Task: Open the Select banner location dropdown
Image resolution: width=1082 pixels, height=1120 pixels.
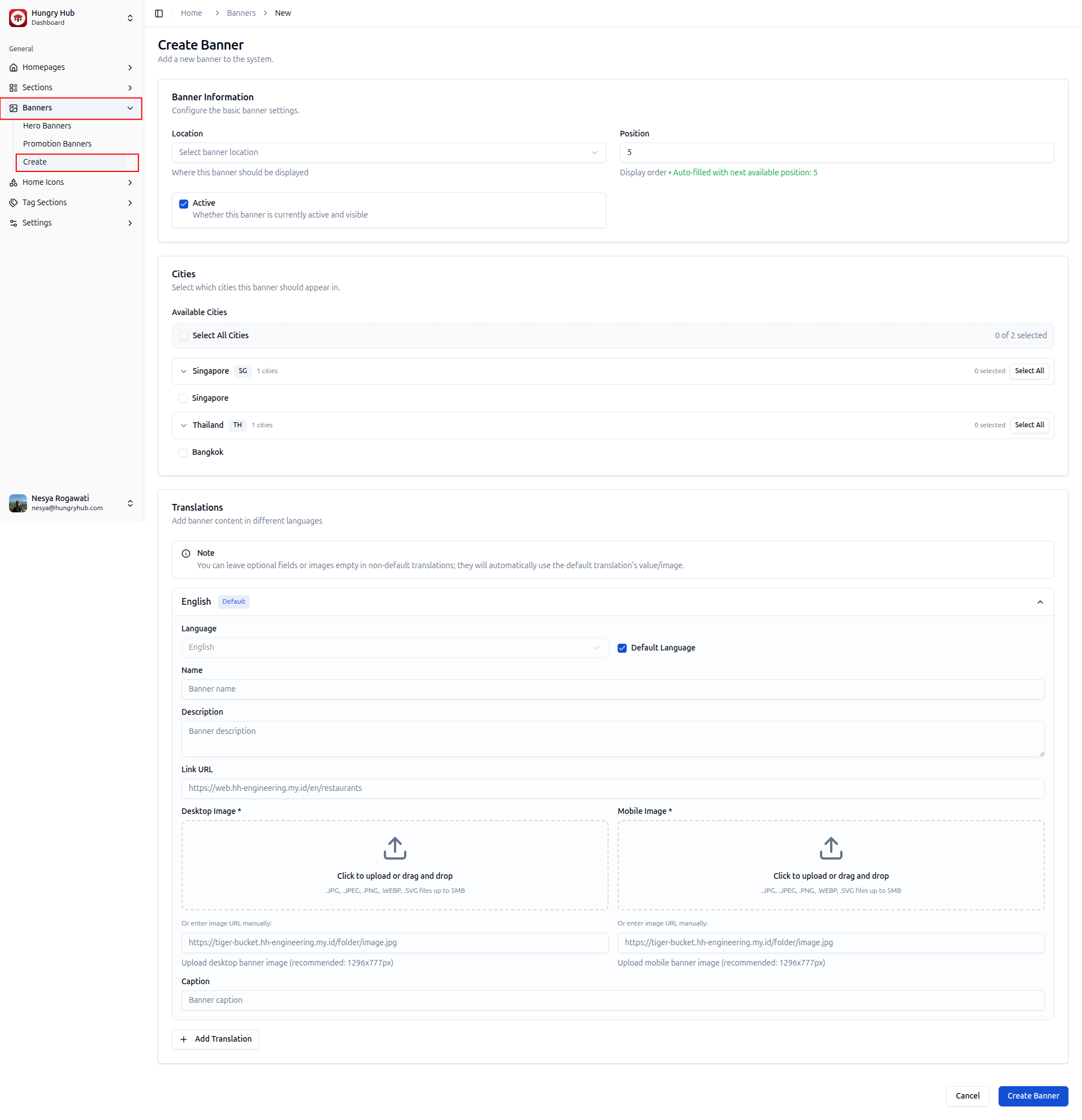Action: point(388,153)
